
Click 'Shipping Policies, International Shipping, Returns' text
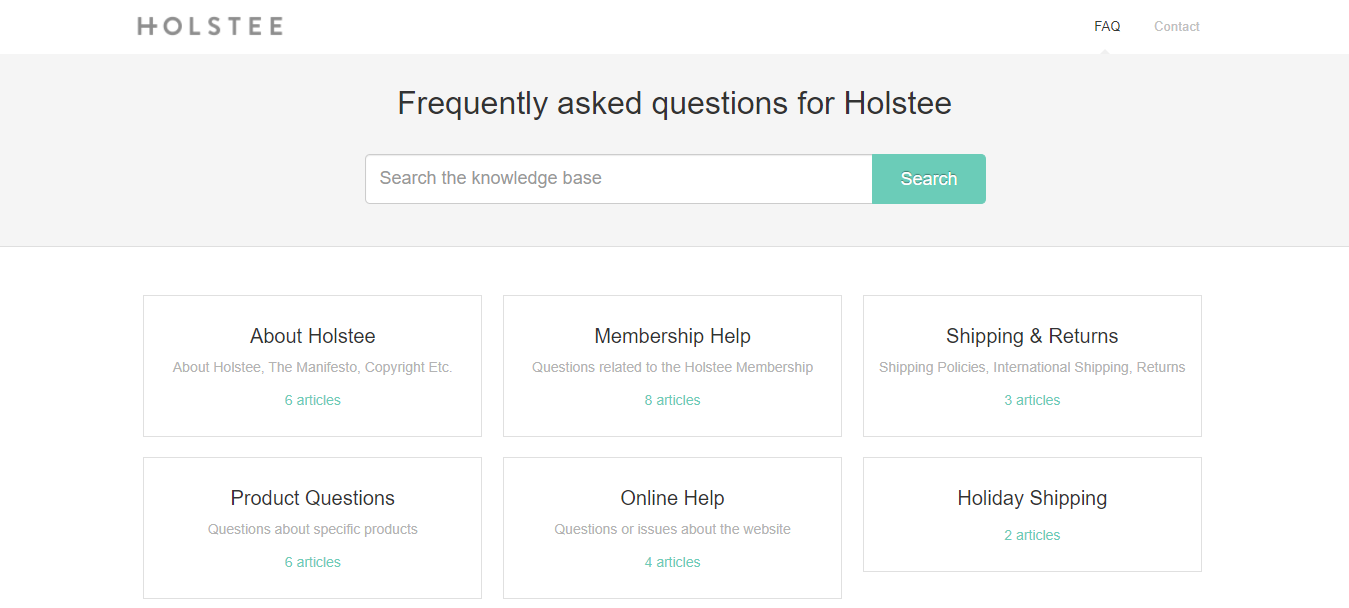click(x=1032, y=367)
